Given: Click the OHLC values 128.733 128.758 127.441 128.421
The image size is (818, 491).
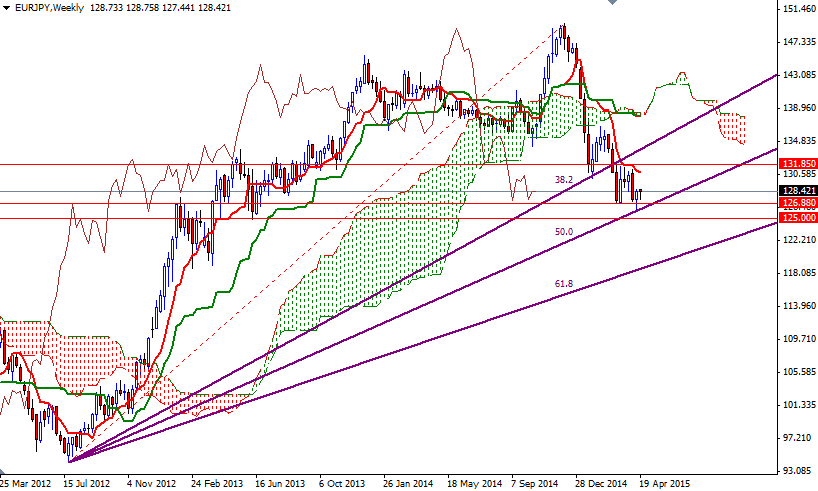Looking at the screenshot, I should 160,8.
